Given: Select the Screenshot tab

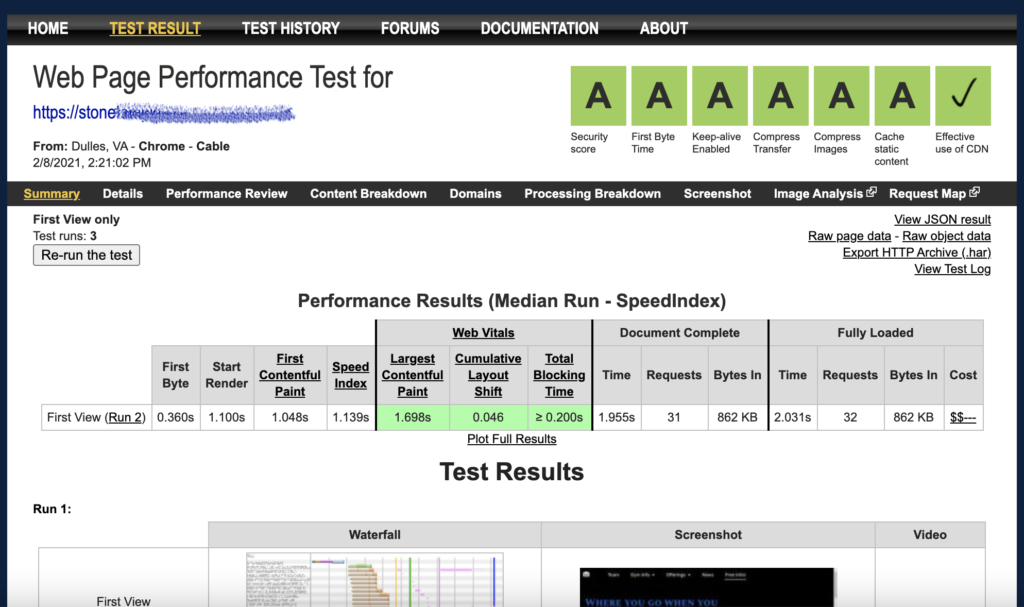Looking at the screenshot, I should point(717,193).
